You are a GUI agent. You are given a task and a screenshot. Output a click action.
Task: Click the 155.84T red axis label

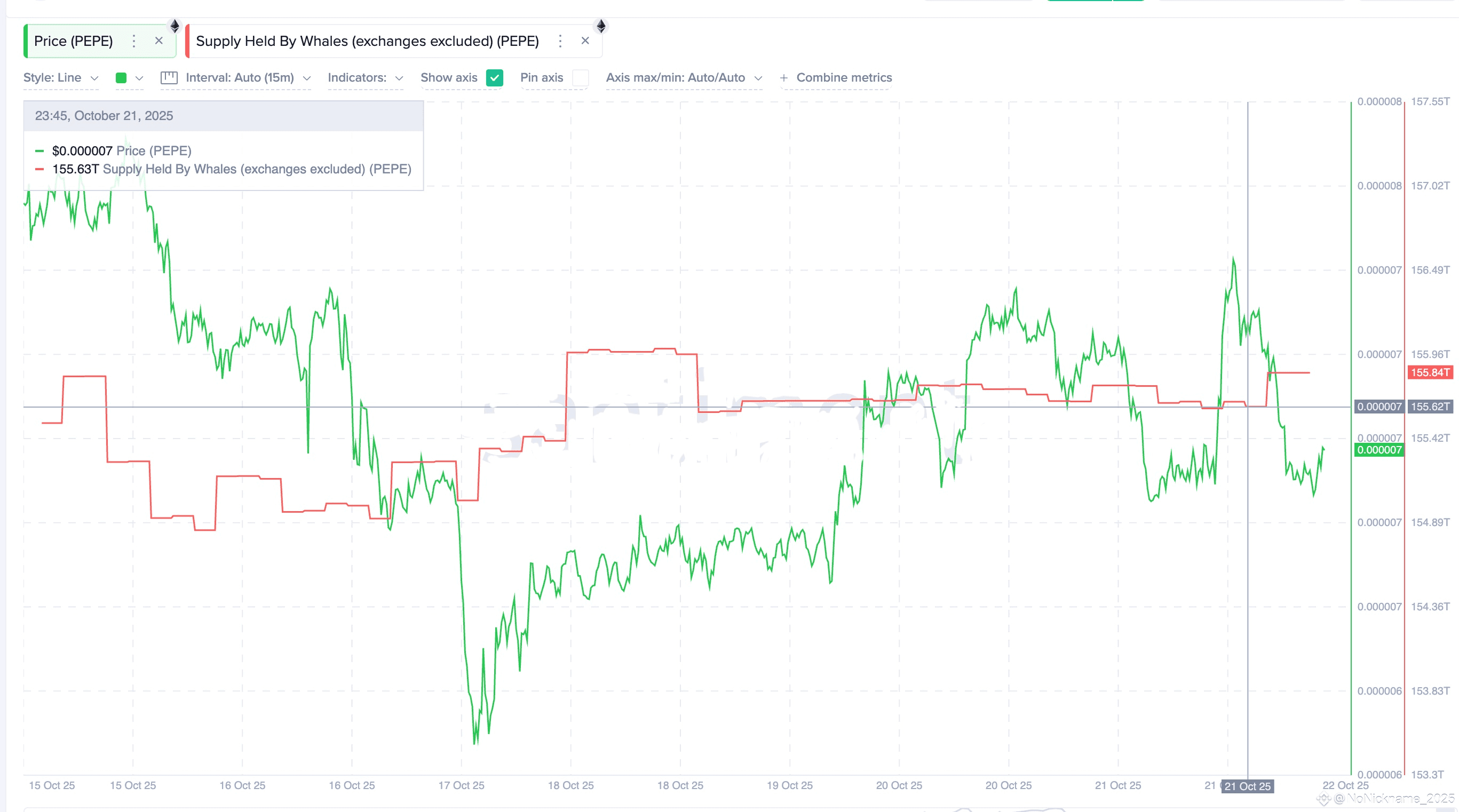pyautogui.click(x=1430, y=372)
